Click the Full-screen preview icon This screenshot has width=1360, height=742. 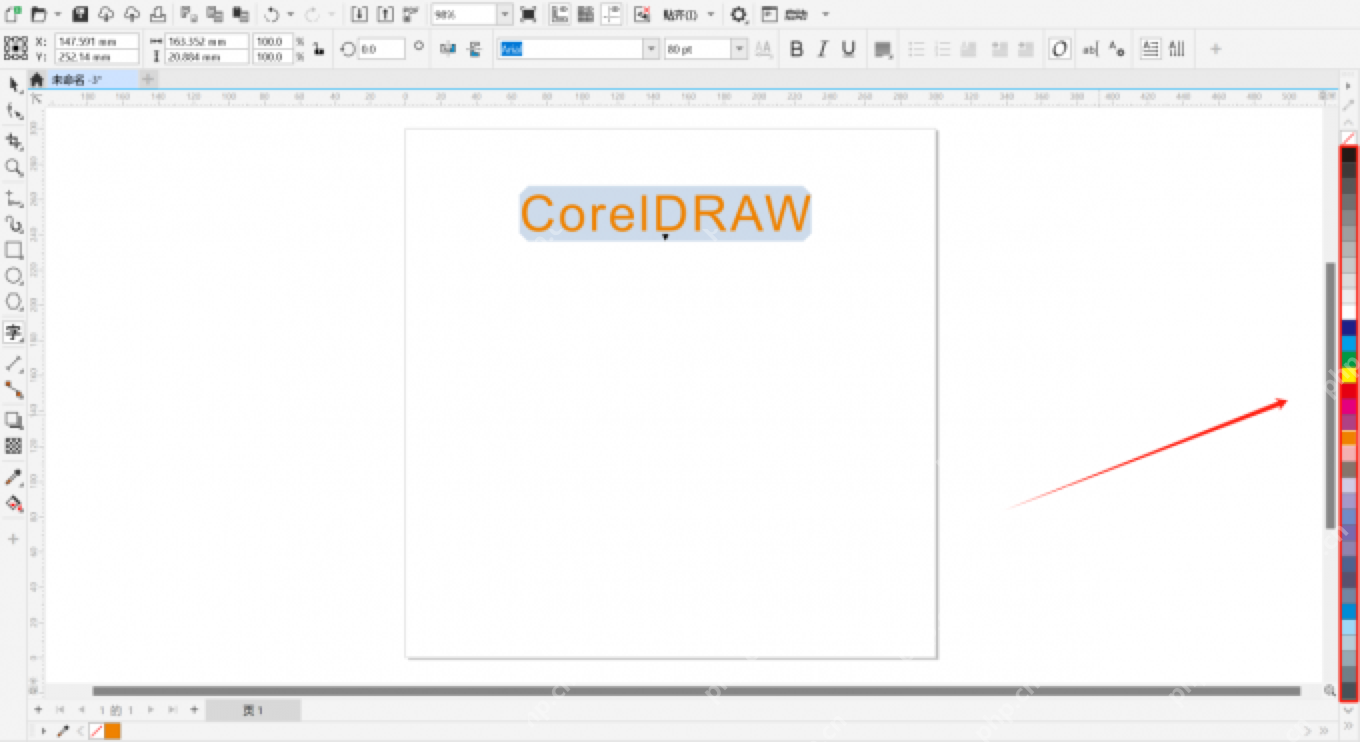528,14
